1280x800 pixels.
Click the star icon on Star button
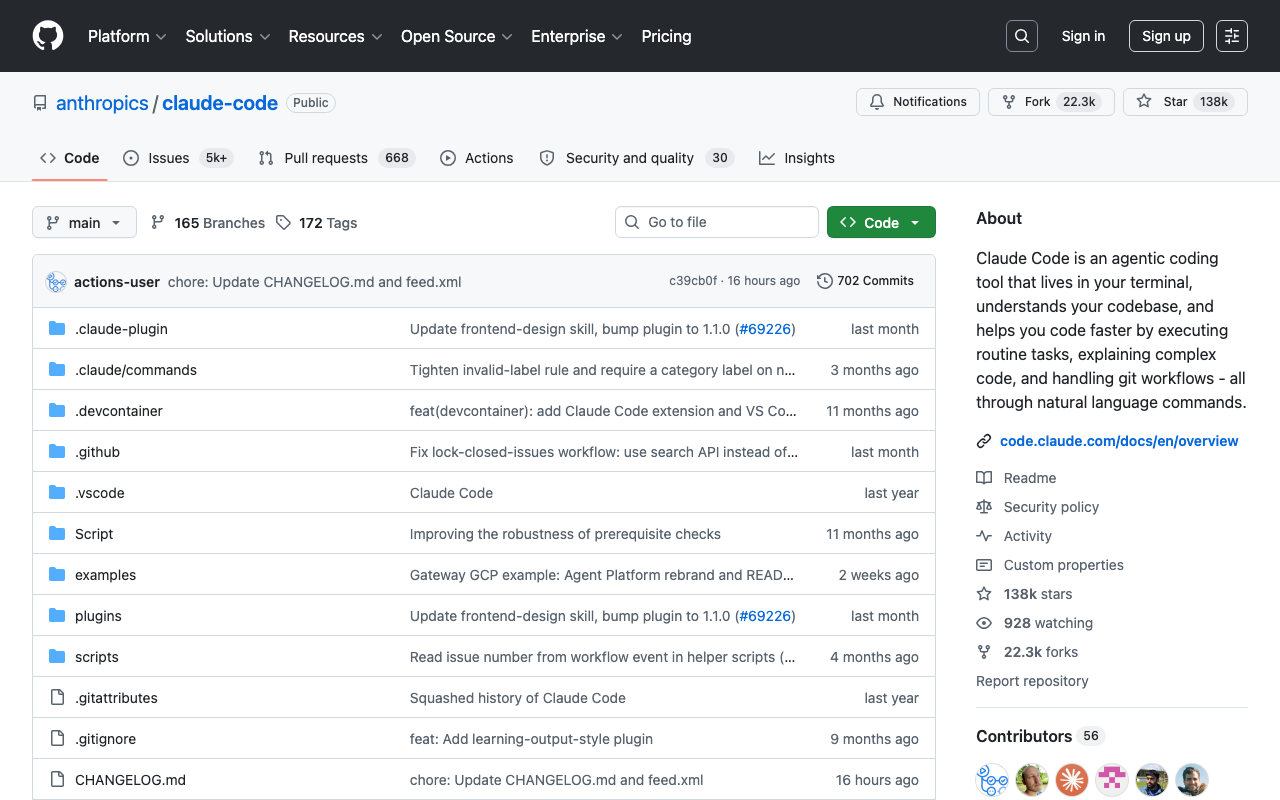click(x=1144, y=102)
